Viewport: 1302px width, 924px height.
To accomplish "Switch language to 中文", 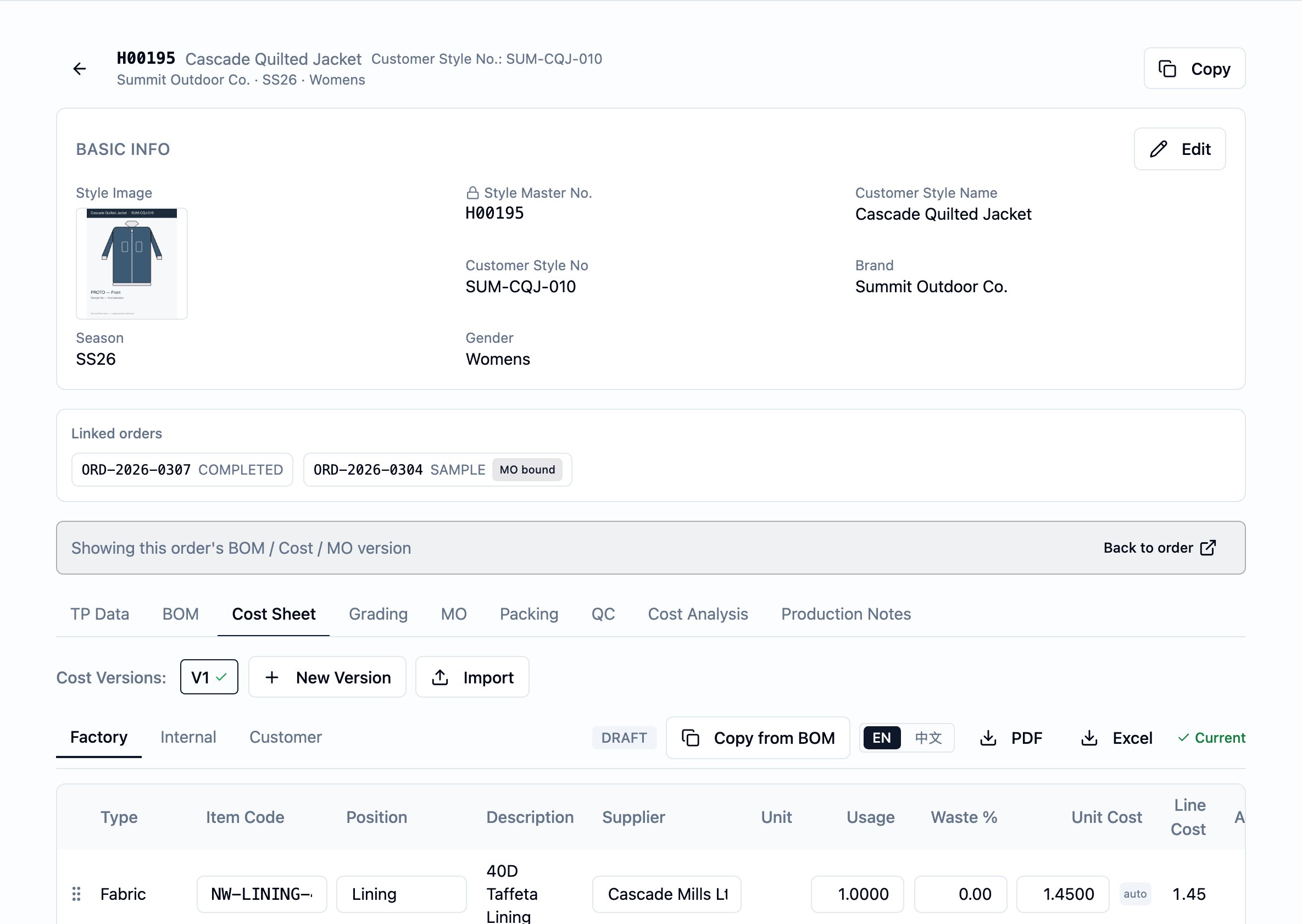I will pos(928,738).
